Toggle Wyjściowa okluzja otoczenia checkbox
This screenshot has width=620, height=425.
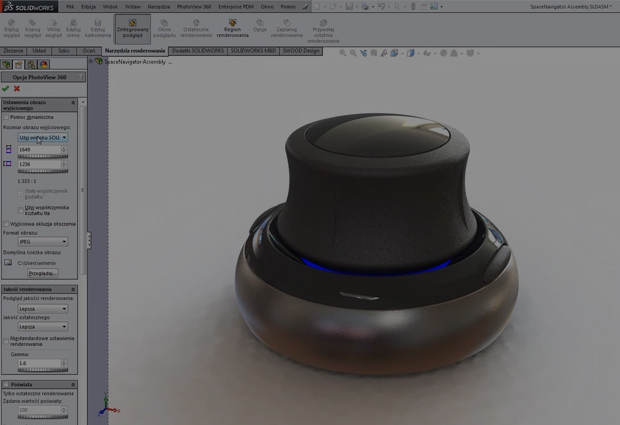pyautogui.click(x=6, y=224)
